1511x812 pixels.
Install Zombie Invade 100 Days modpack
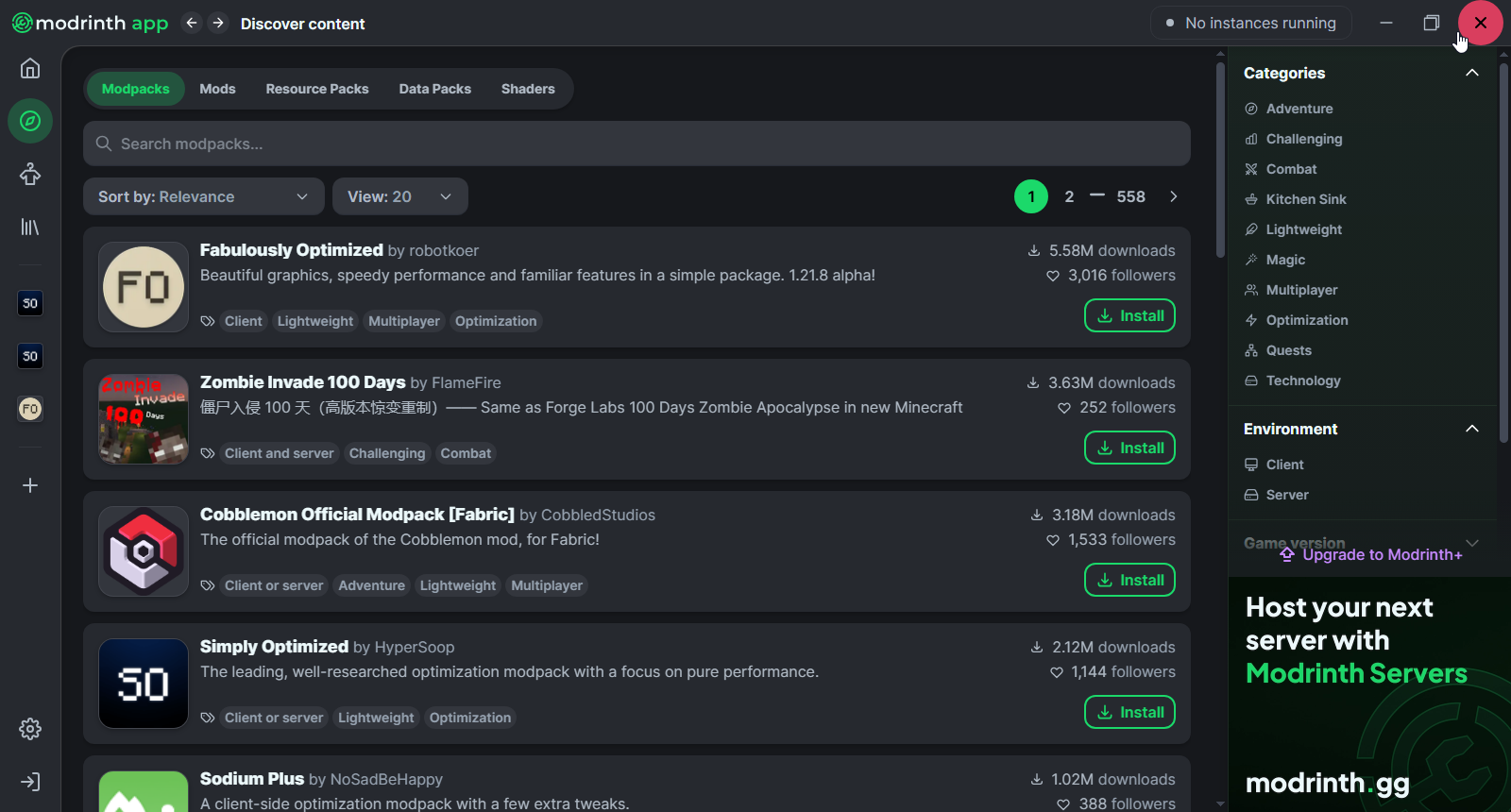click(1129, 448)
